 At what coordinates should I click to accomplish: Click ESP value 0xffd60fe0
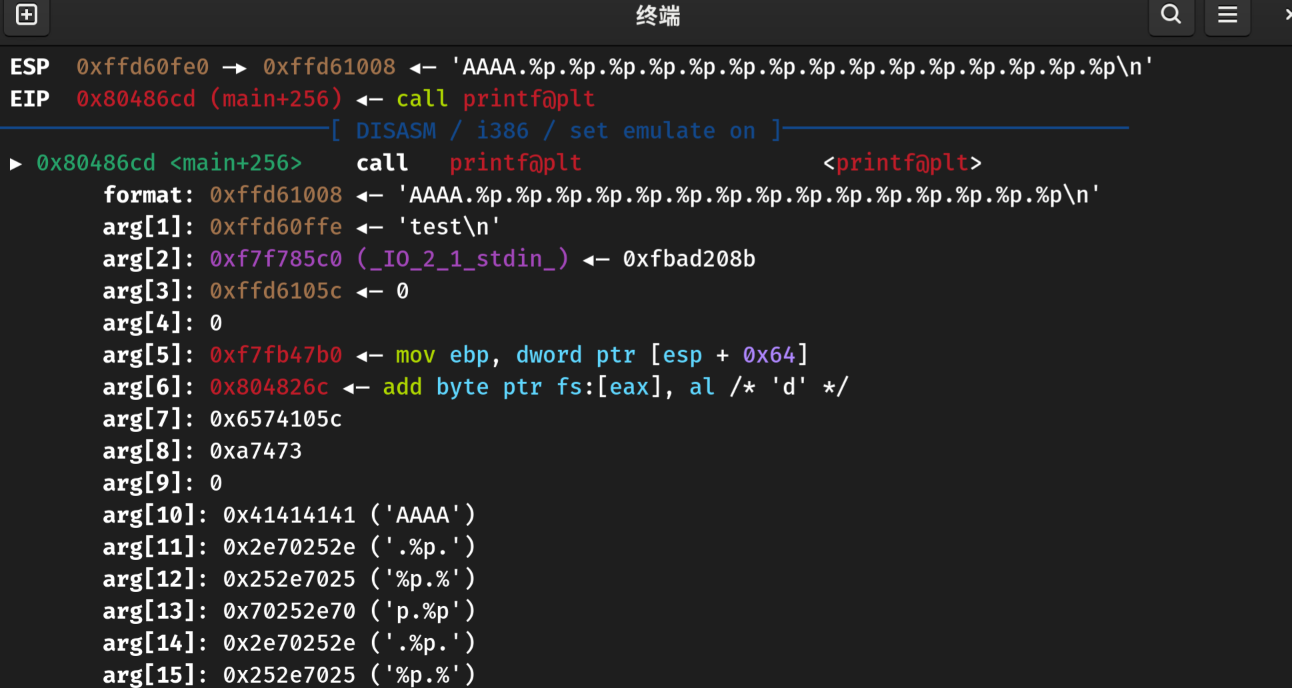(x=142, y=67)
